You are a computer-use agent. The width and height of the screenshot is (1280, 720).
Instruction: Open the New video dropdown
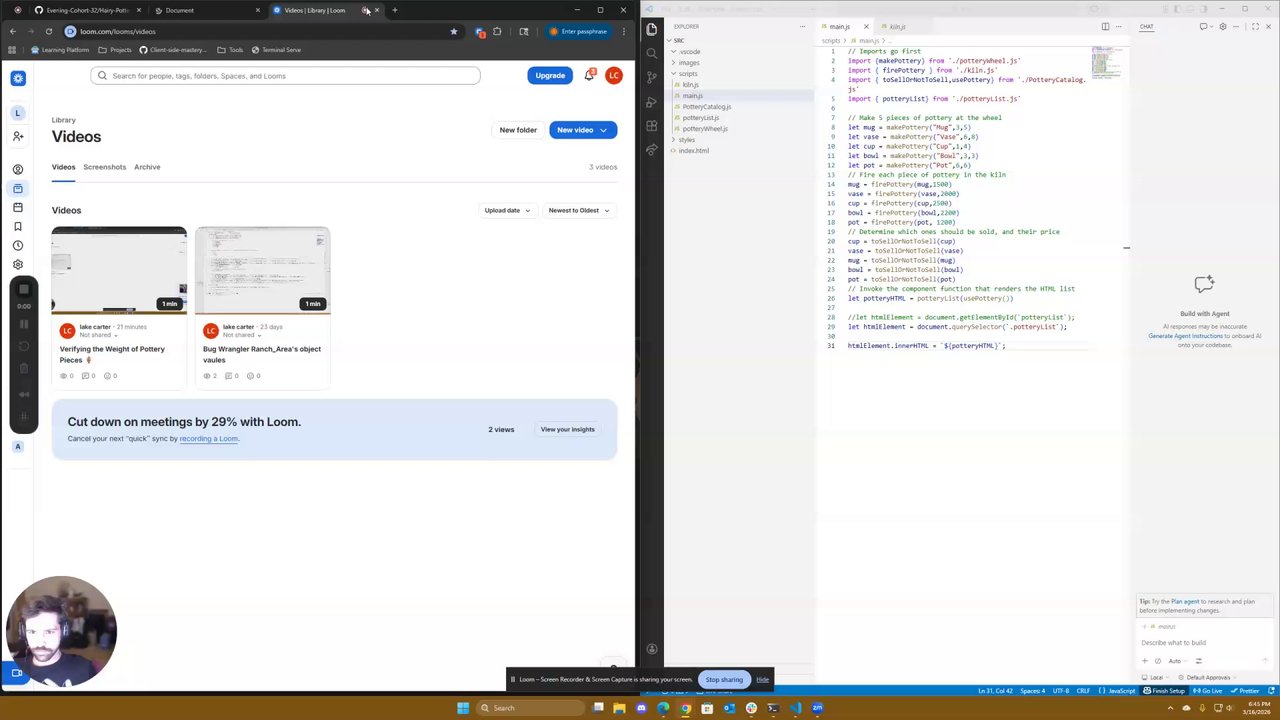[583, 130]
